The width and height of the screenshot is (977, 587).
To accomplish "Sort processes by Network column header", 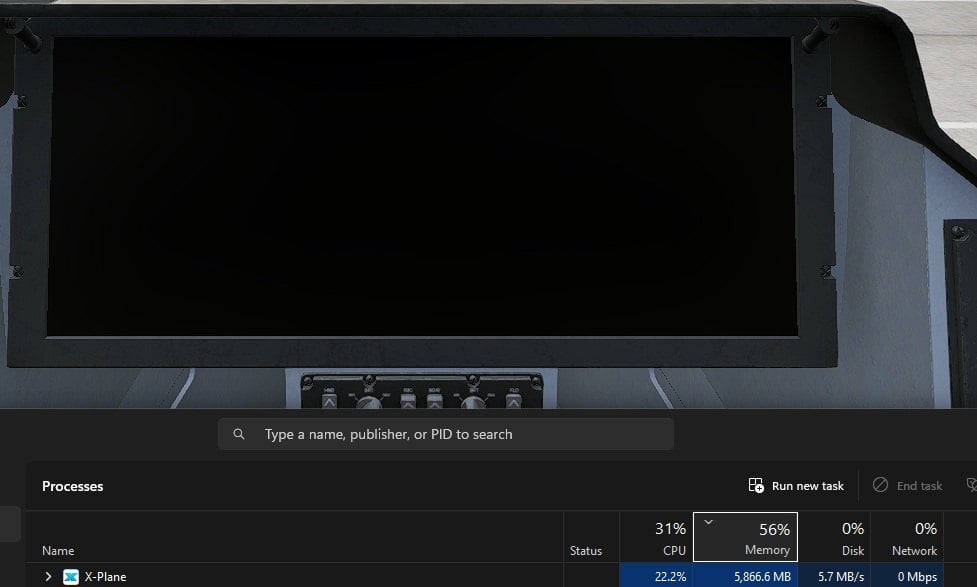I will (907, 538).
